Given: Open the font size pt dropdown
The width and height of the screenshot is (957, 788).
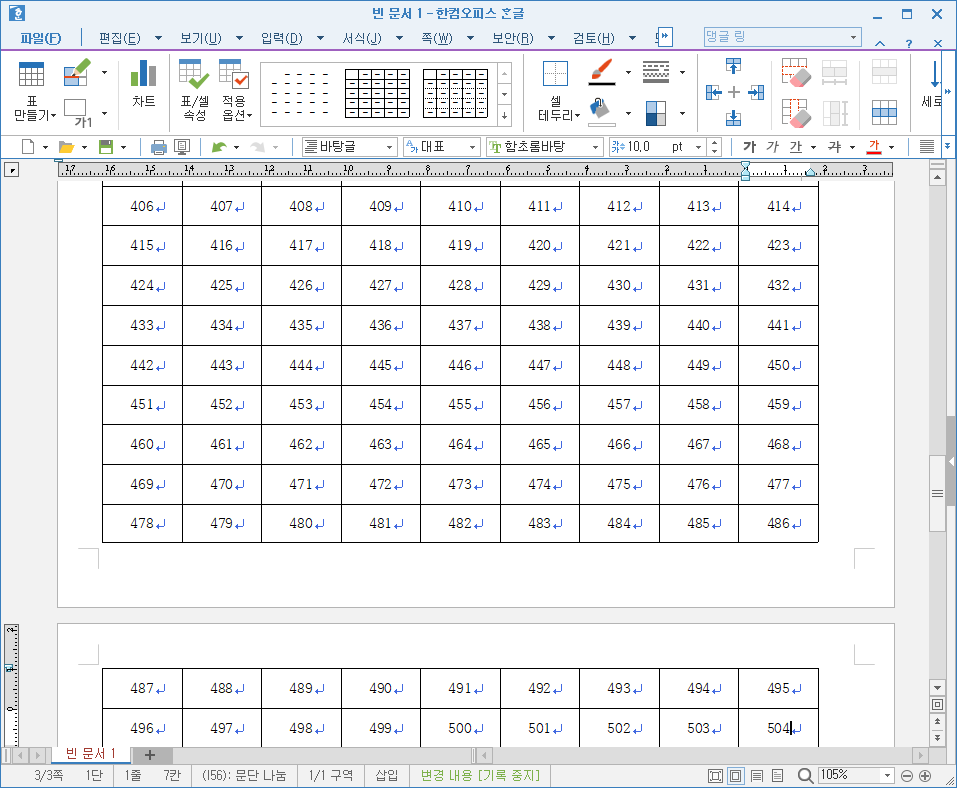Looking at the screenshot, I should coord(698,147).
